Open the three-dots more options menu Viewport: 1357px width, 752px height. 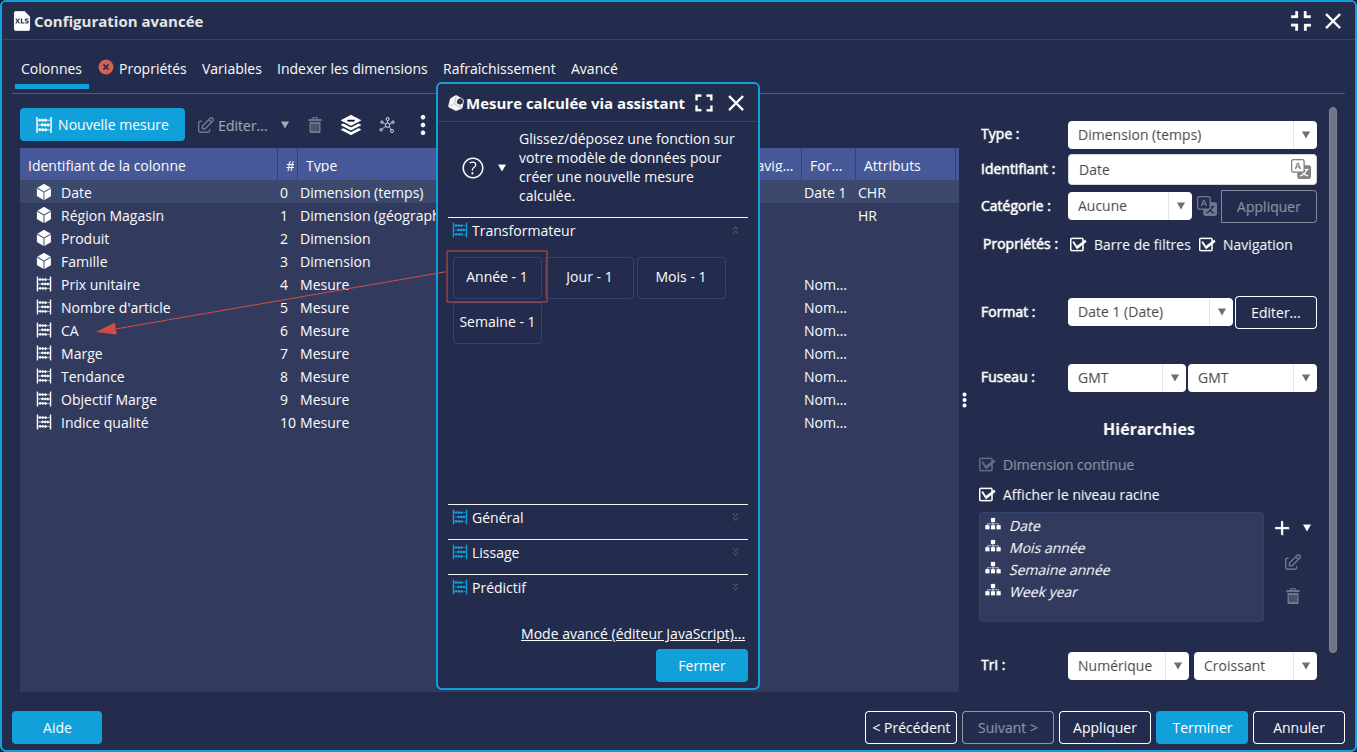pyautogui.click(x=423, y=125)
